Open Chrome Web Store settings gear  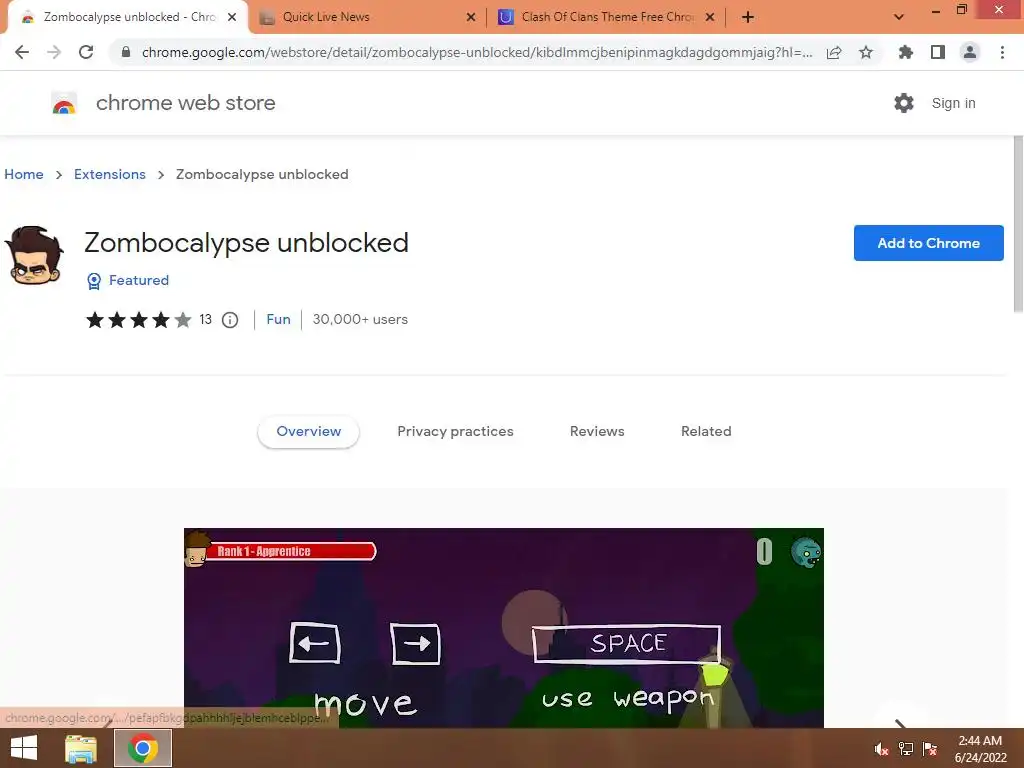tap(904, 103)
